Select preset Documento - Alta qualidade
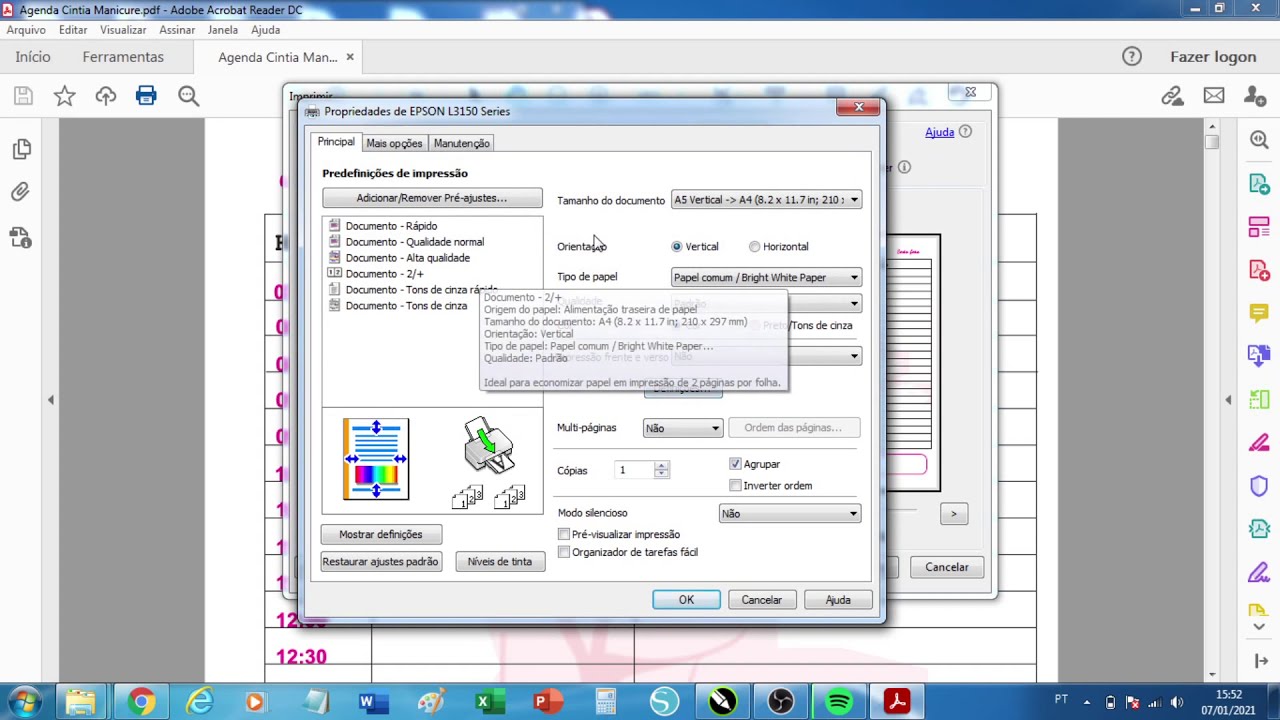The width and height of the screenshot is (1280, 720). [x=407, y=258]
